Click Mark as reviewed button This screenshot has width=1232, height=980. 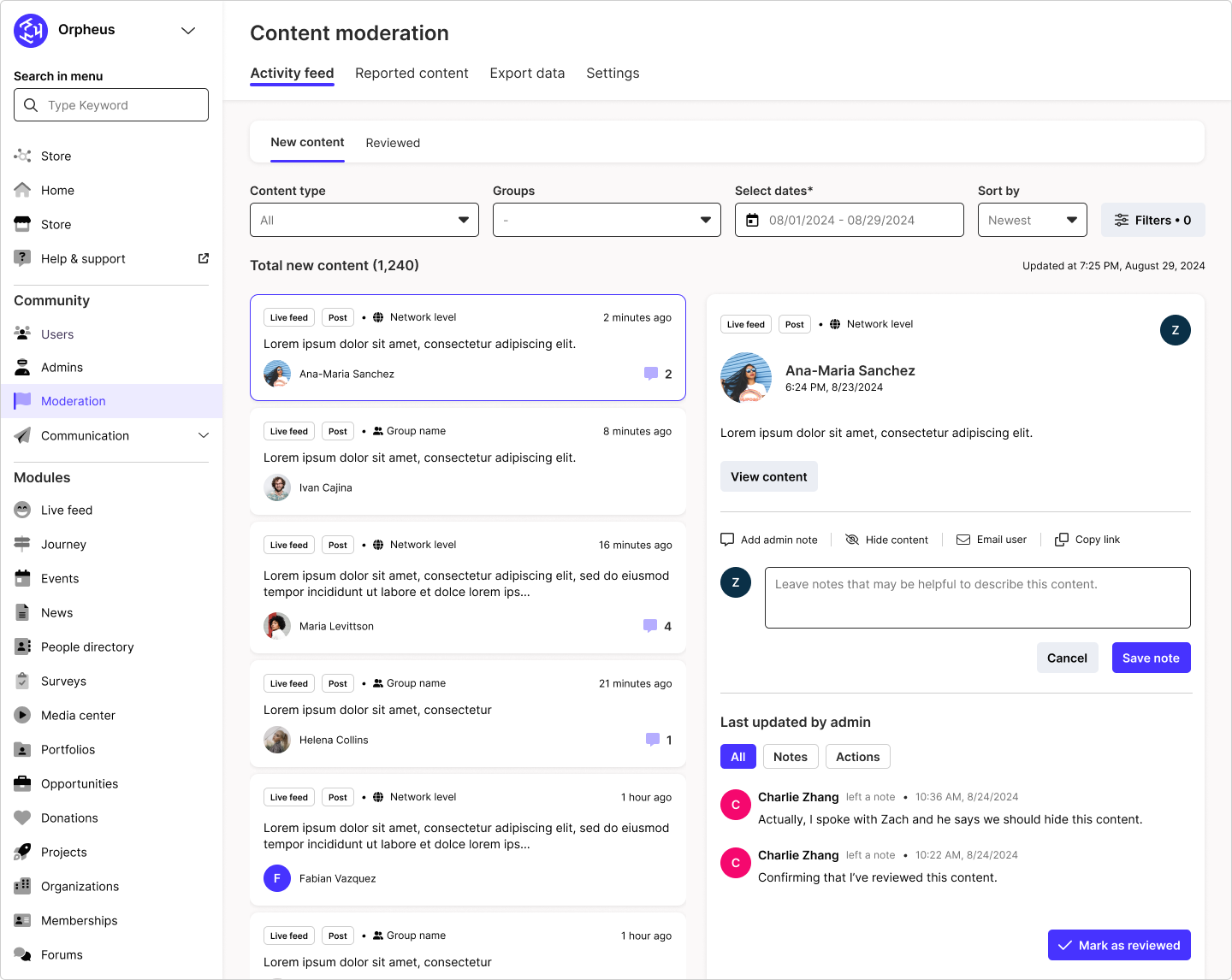tap(1119, 945)
